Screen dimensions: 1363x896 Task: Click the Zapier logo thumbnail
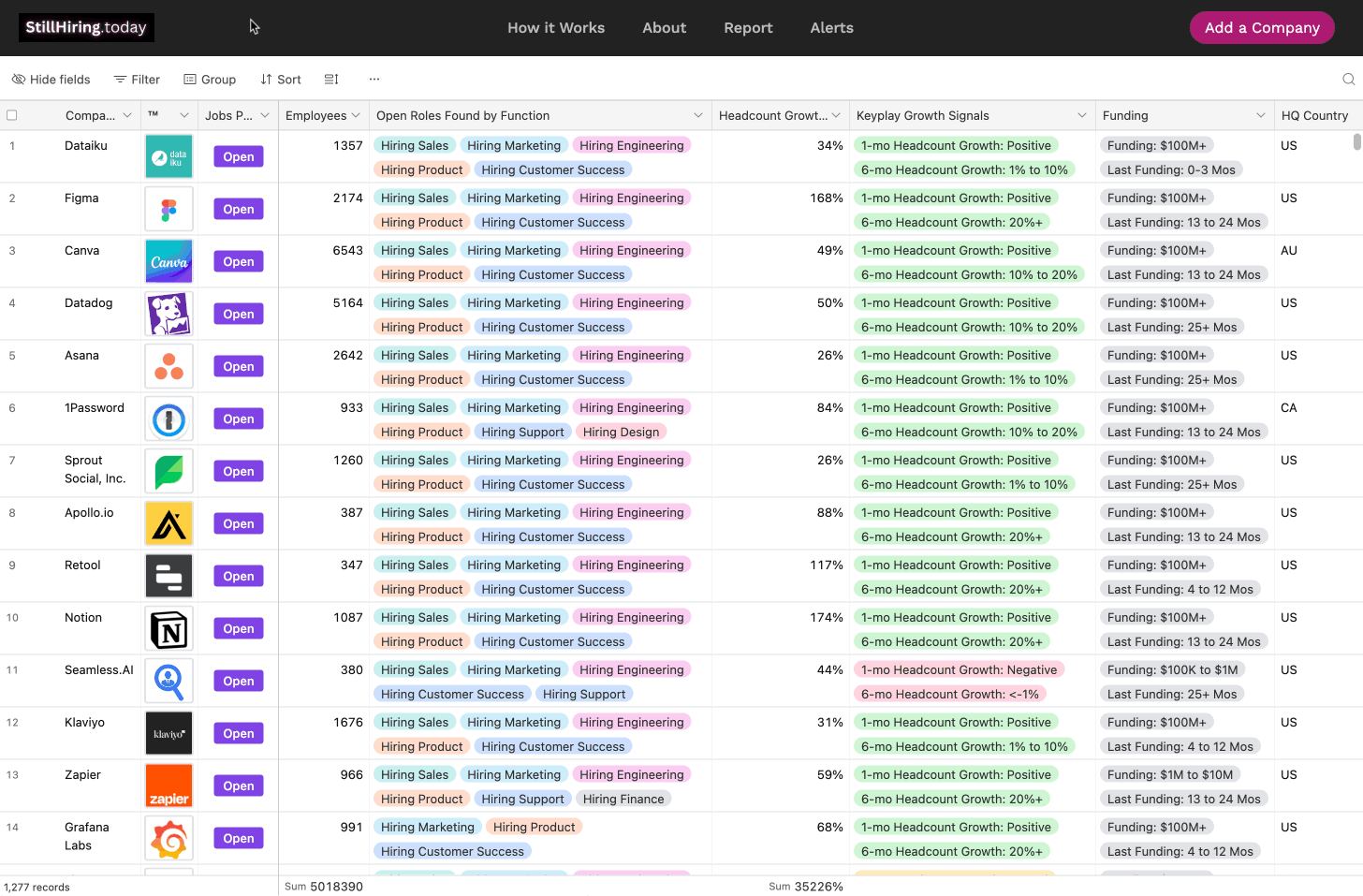[169, 786]
